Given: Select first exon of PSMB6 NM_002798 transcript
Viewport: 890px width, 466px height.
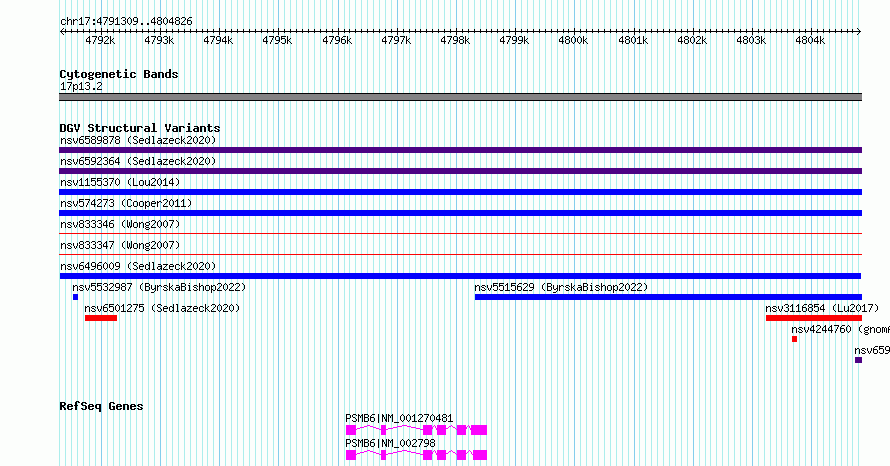Looking at the screenshot, I should [x=351, y=455].
